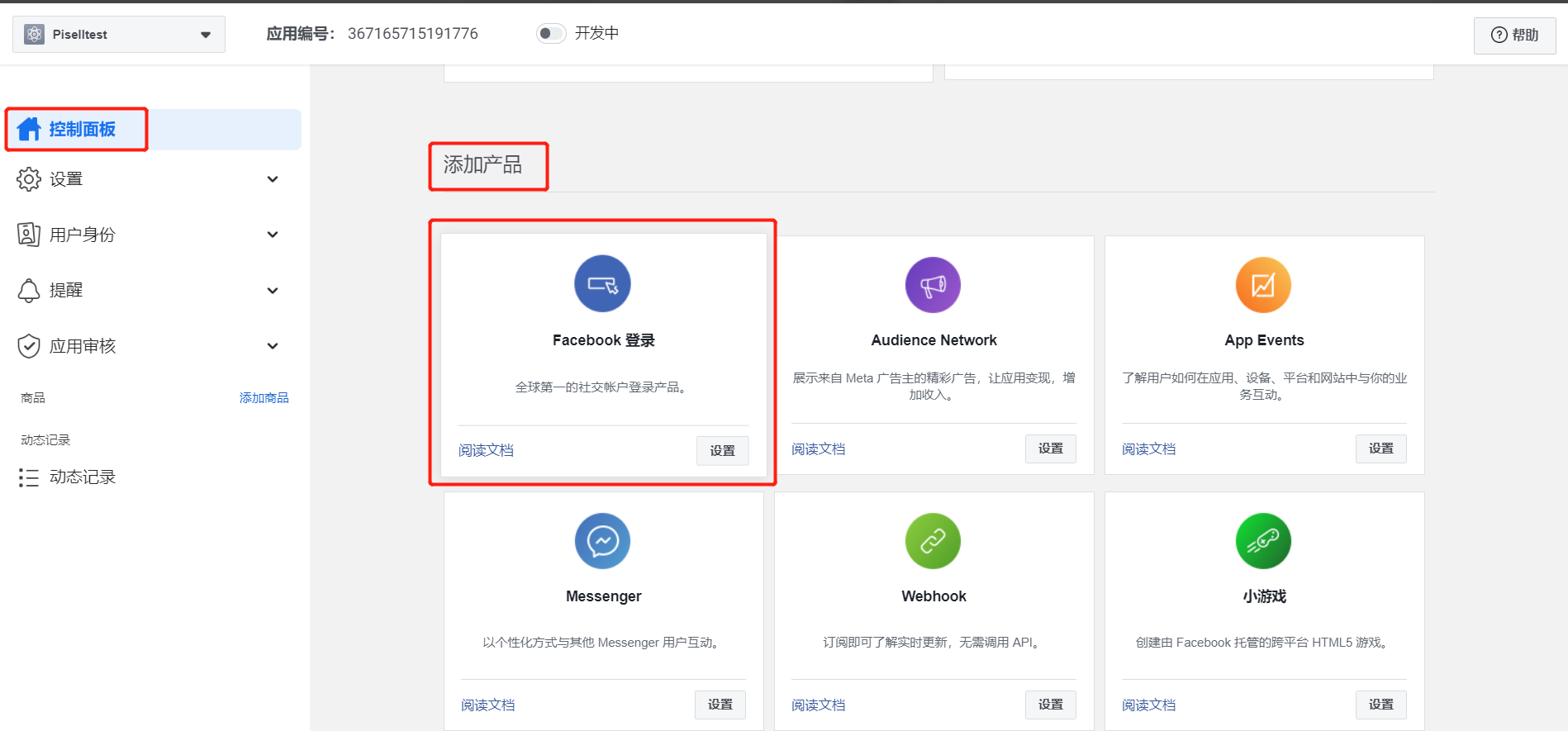This screenshot has height=731, width=1568.
Task: Open 阅读文档 link for Audience Network
Action: [818, 449]
